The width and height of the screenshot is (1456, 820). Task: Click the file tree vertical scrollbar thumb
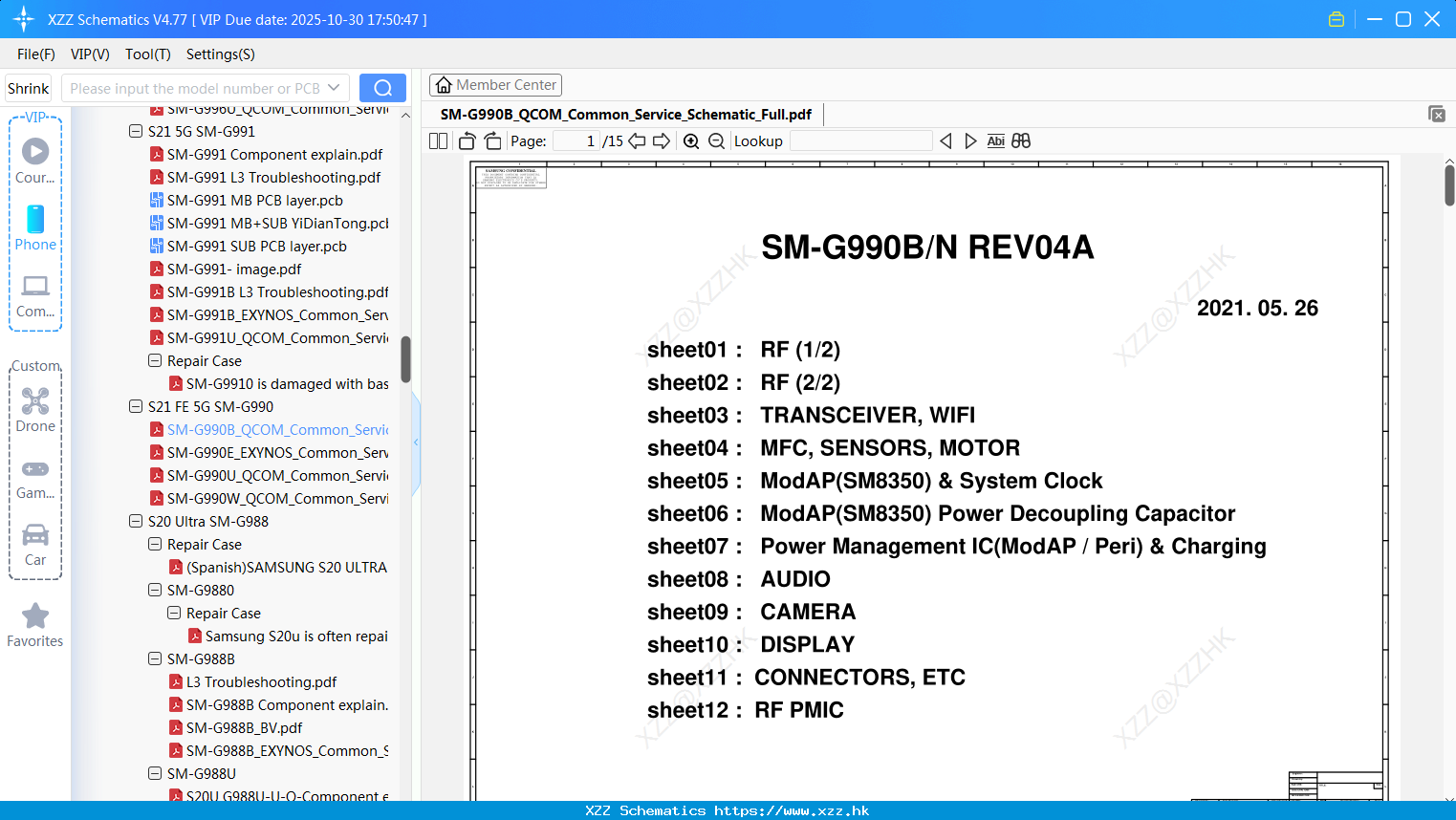pos(405,359)
